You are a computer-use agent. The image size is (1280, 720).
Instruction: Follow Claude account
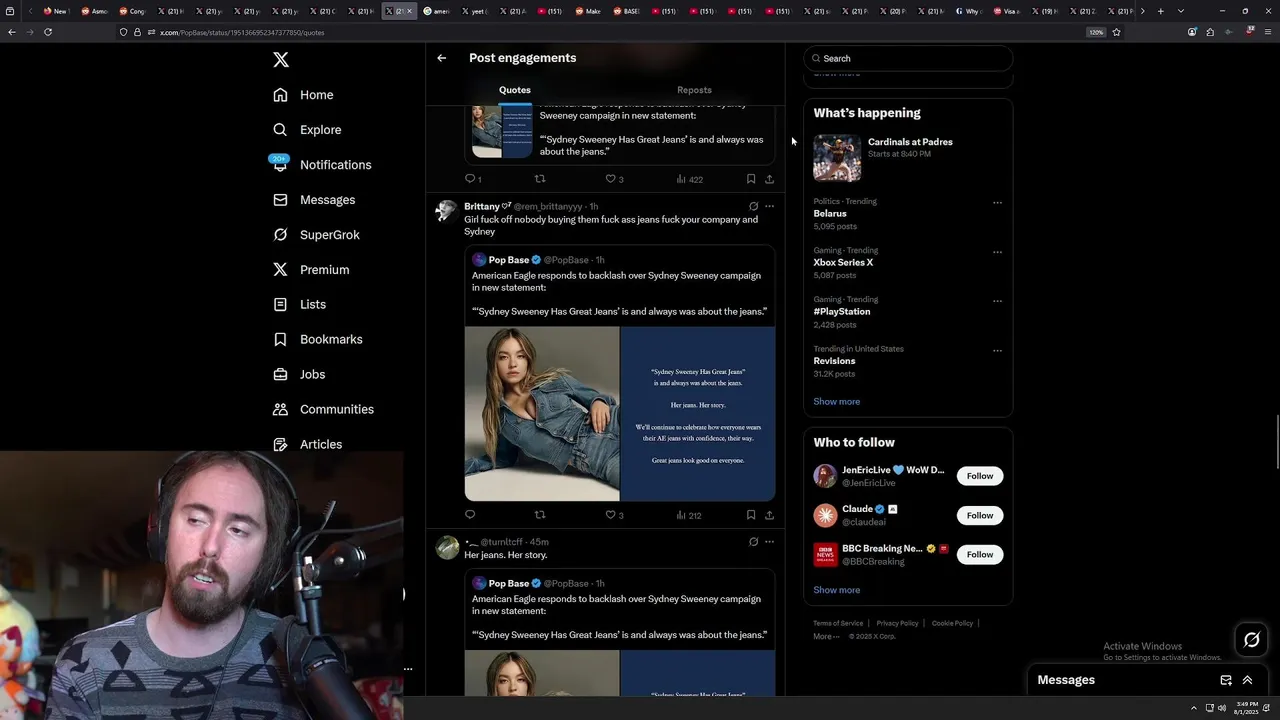pos(980,516)
